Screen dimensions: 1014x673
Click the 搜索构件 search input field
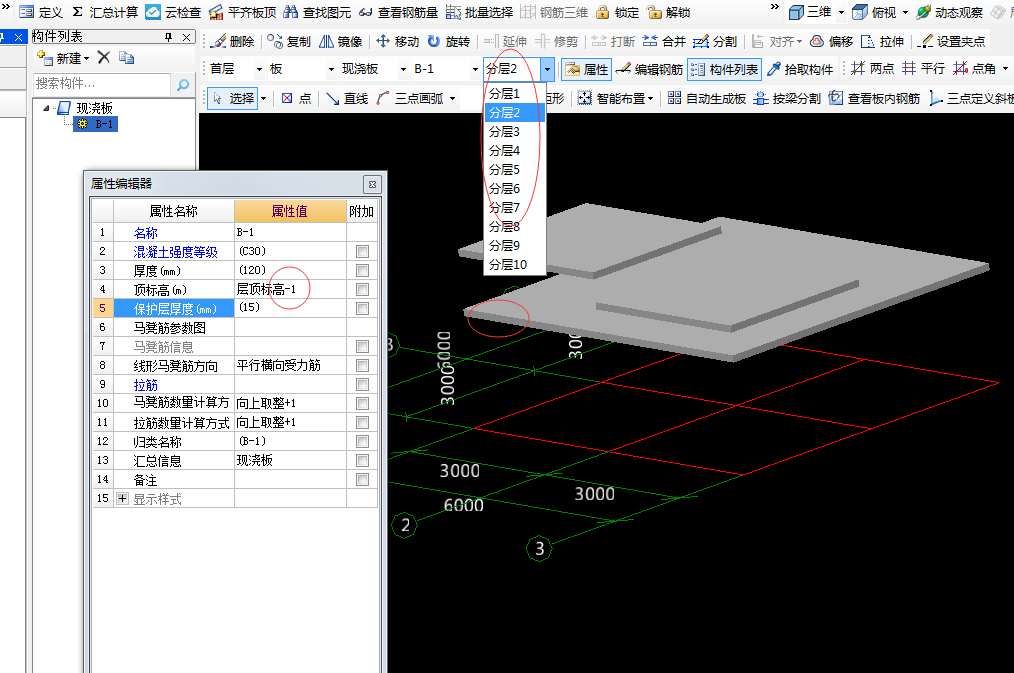[x=102, y=84]
